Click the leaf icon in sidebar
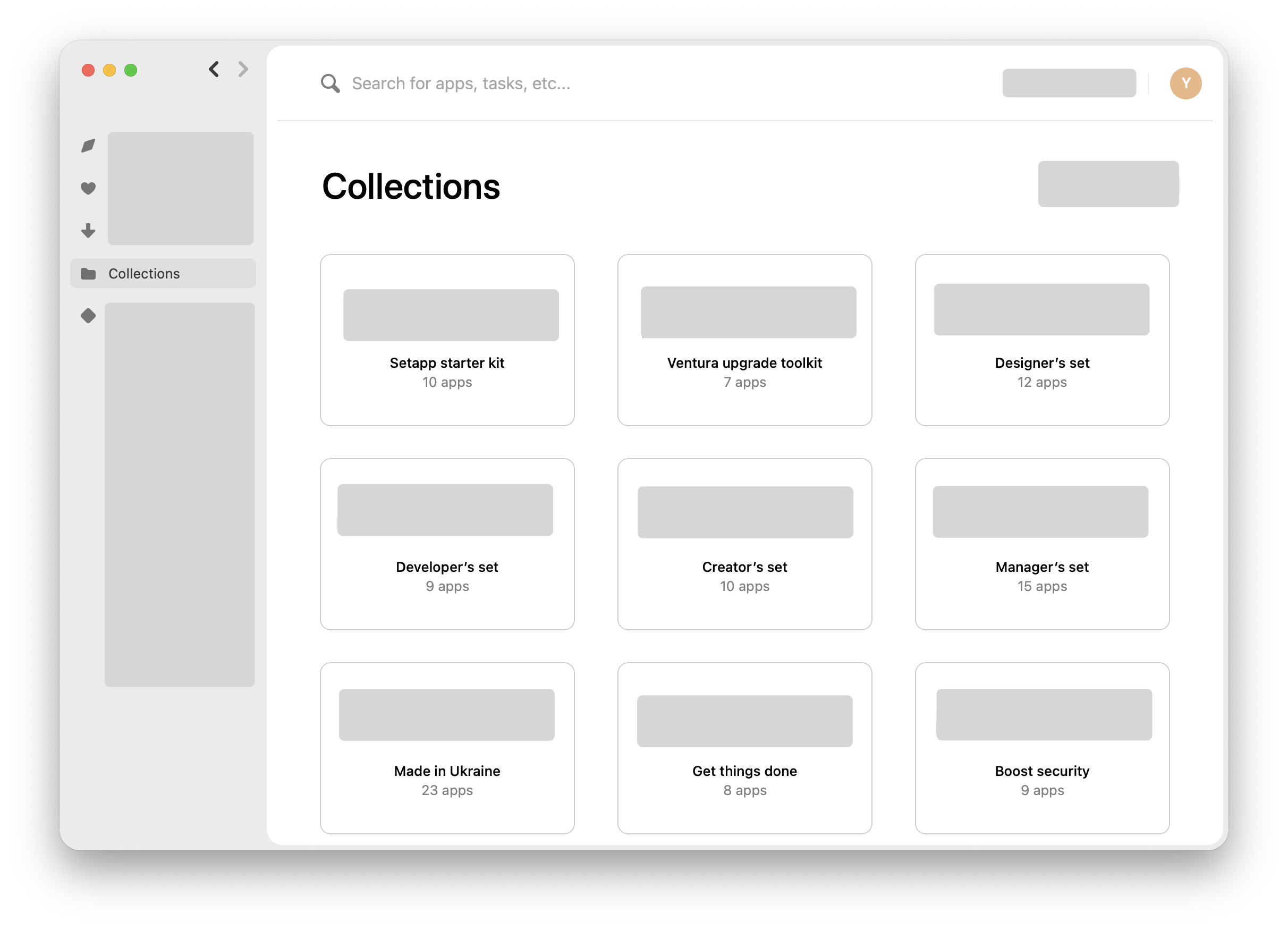Image resolution: width=1288 pixels, height=929 pixels. point(88,146)
